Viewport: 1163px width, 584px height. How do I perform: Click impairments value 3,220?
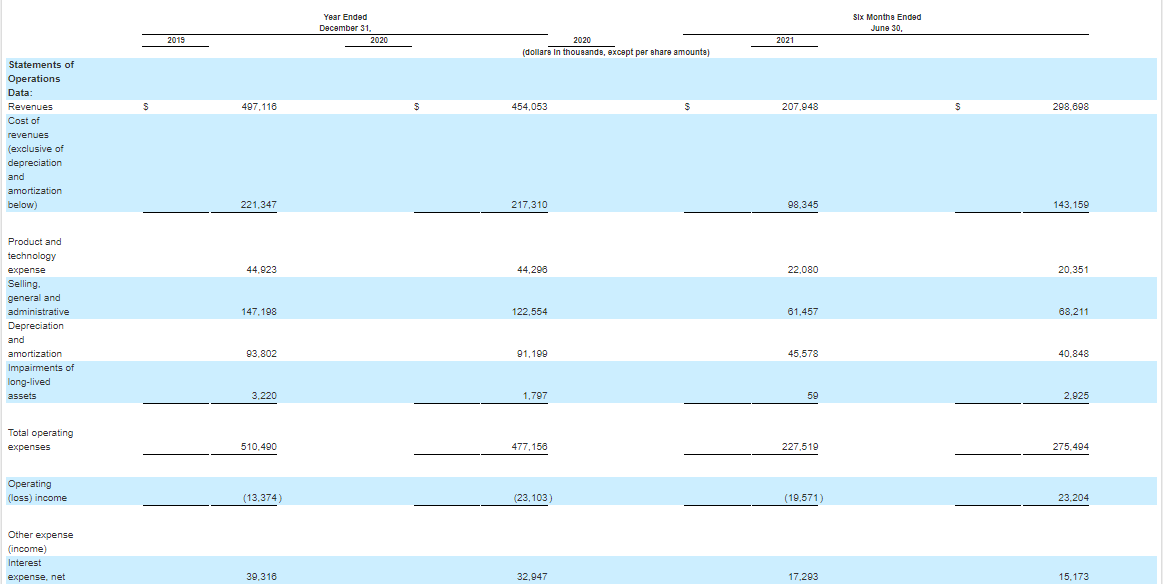264,396
